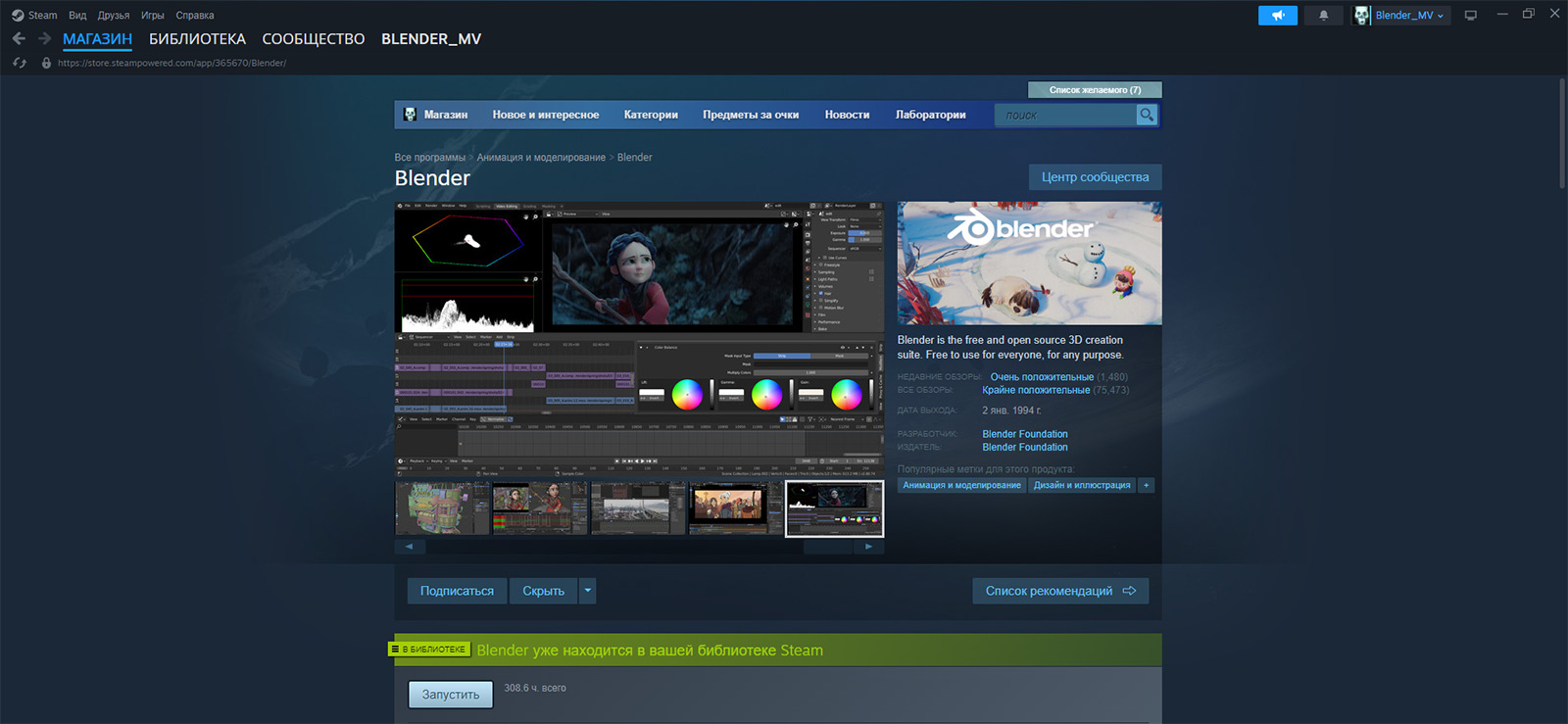Screen dimensions: 1568x724
Task: Open the BLENDER_MV profile tab
Action: (431, 39)
